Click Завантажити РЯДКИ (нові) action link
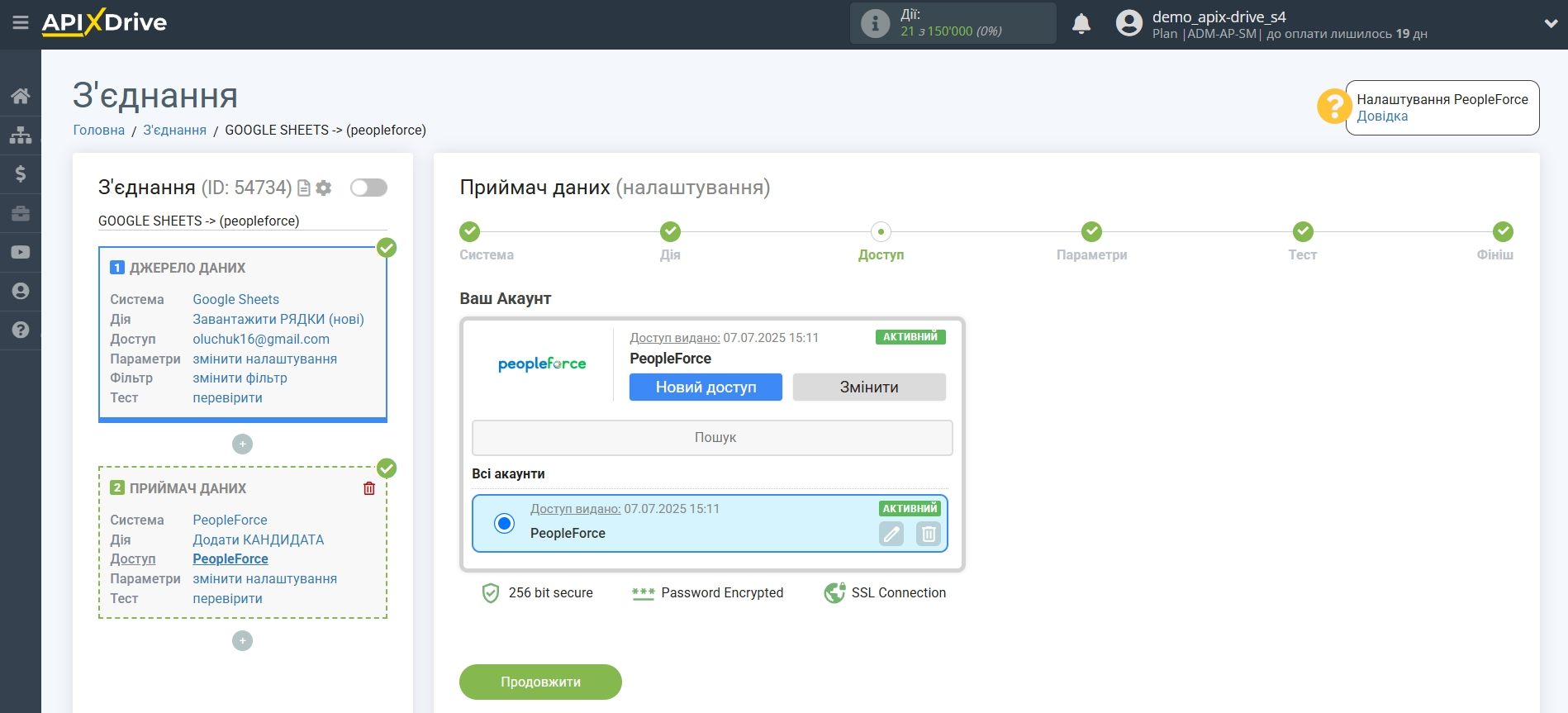 tap(278, 319)
